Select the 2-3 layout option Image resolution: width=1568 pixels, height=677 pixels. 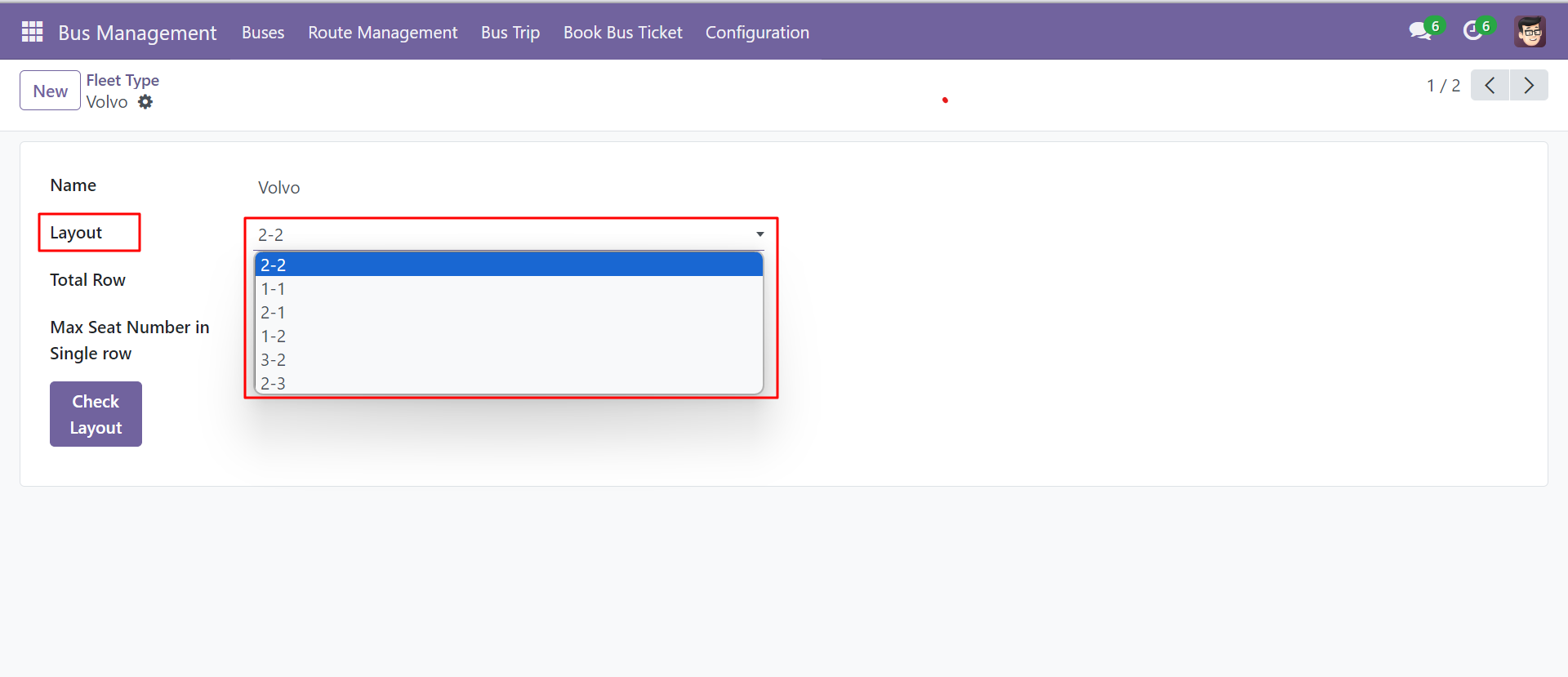509,383
